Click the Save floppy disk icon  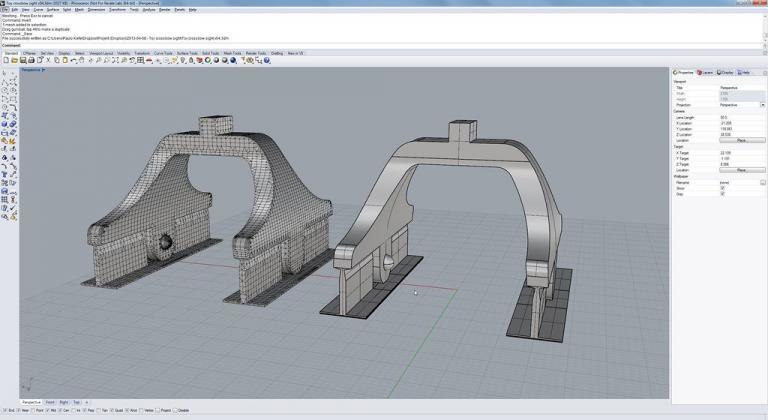point(23,60)
